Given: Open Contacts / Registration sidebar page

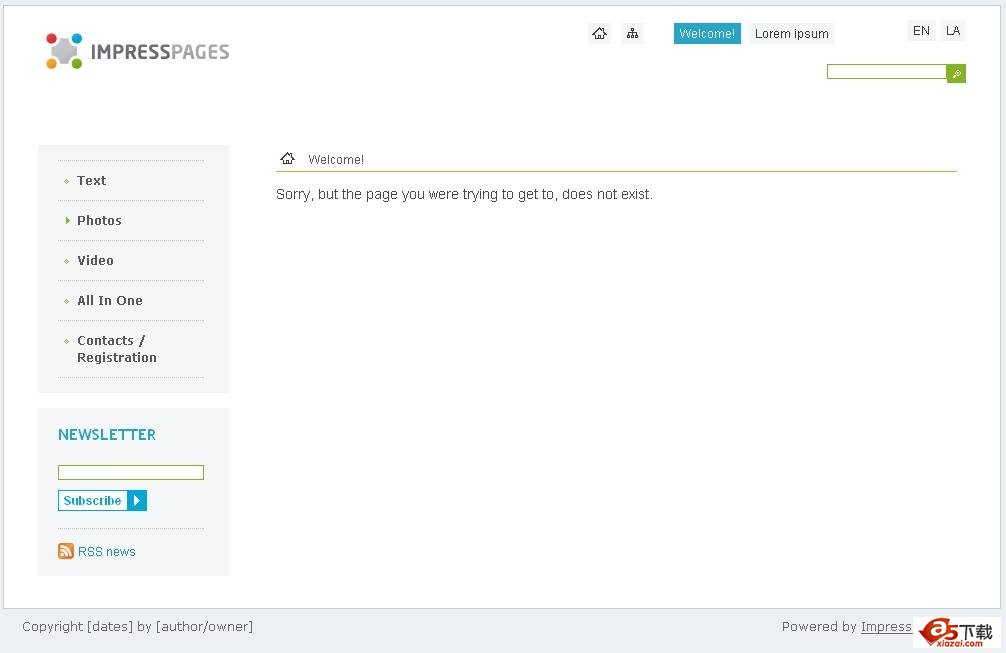Looking at the screenshot, I should pos(116,349).
